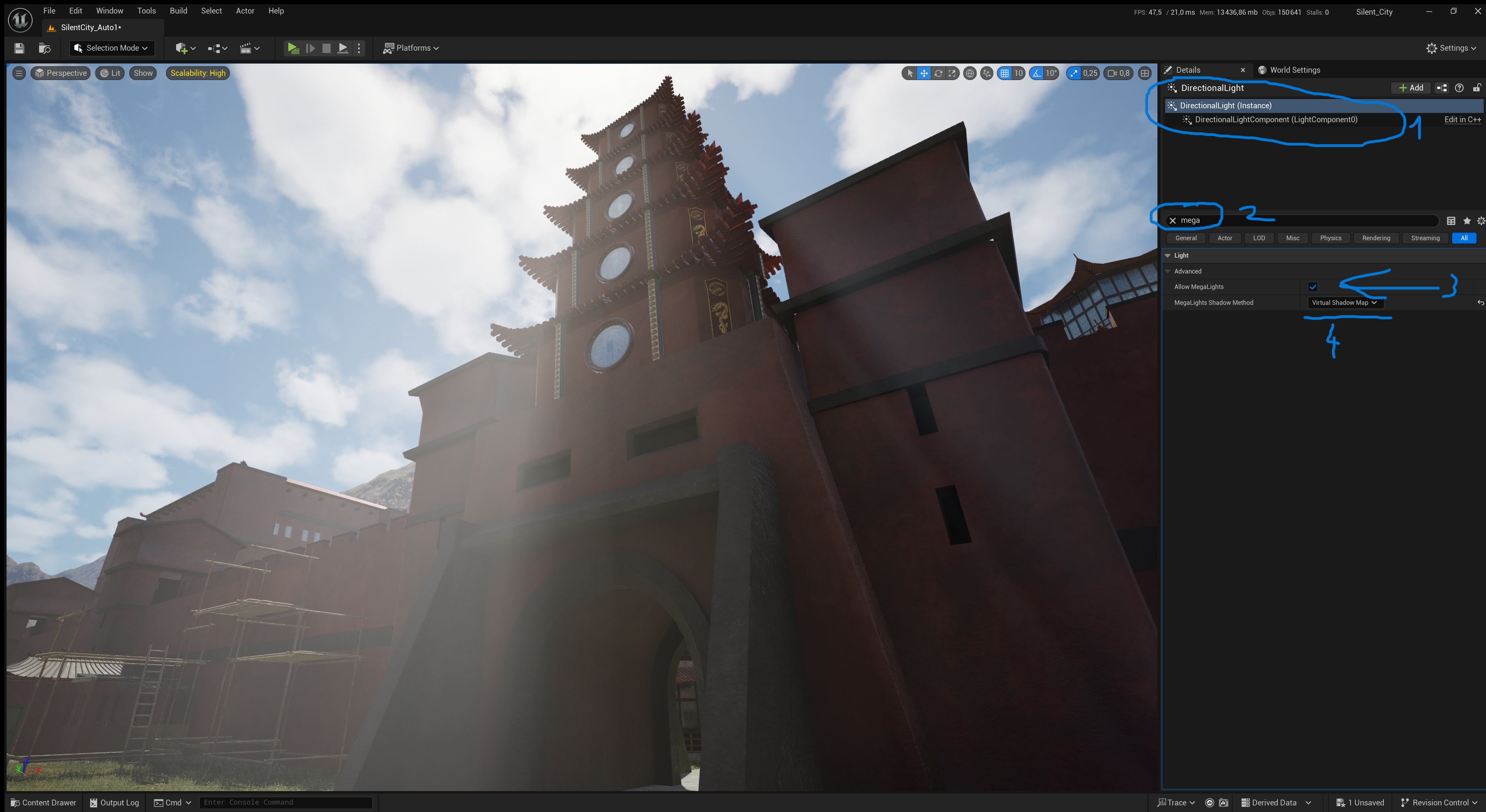The width and height of the screenshot is (1486, 812).
Task: Click the console command input field
Action: (286, 802)
